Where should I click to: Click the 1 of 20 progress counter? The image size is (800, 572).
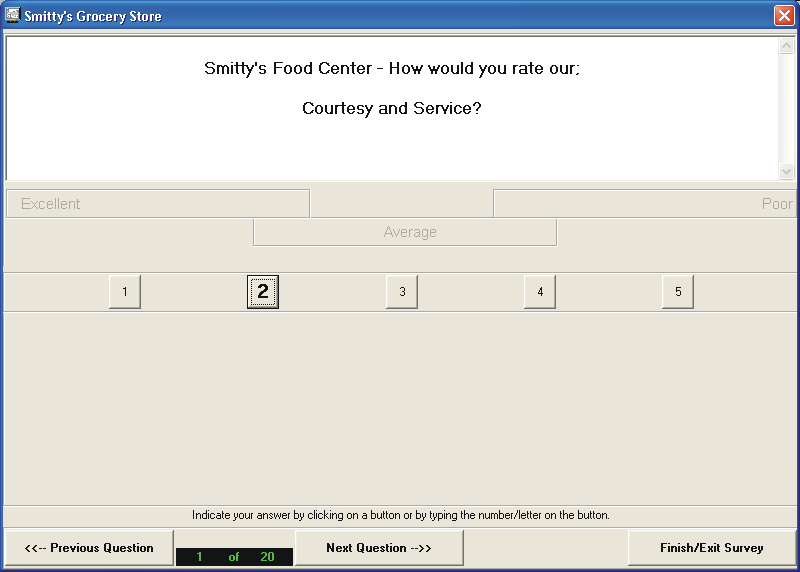pos(234,557)
